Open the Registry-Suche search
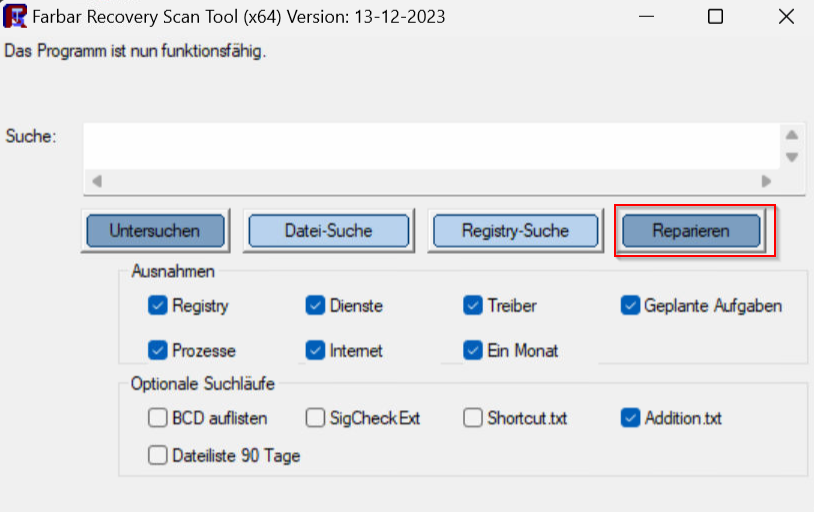This screenshot has height=512, width=814. click(515, 231)
